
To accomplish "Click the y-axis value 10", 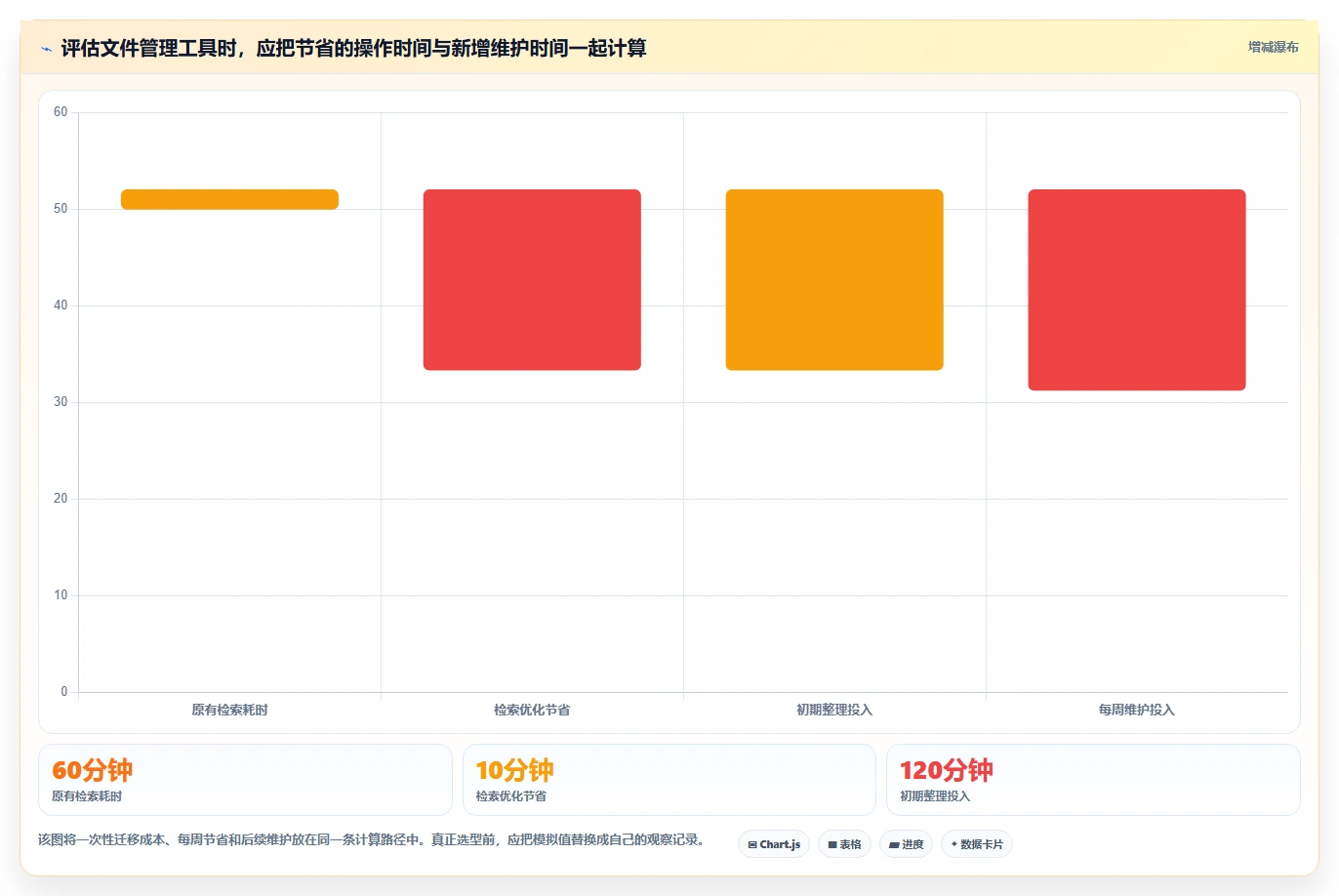I will [61, 595].
